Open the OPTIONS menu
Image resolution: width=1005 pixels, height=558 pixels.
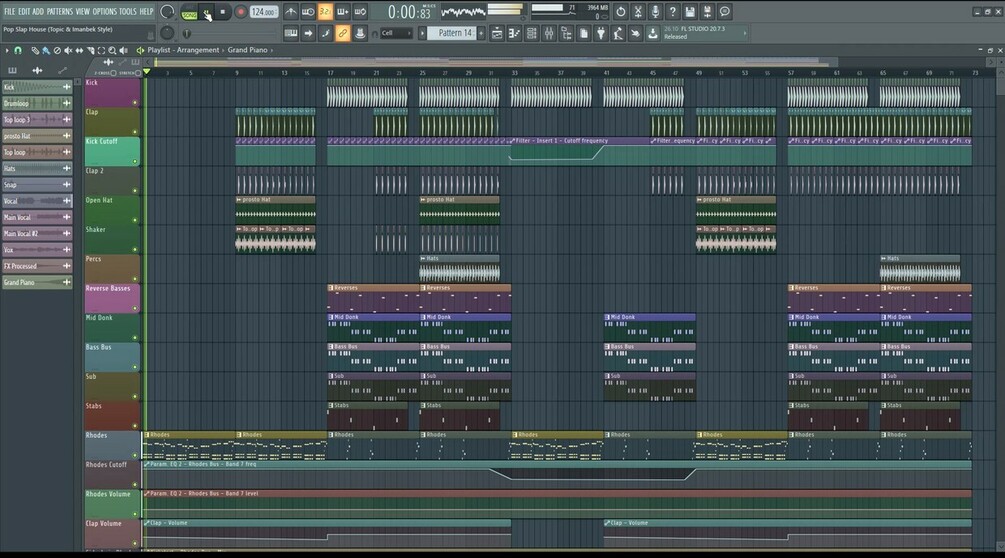click(104, 12)
